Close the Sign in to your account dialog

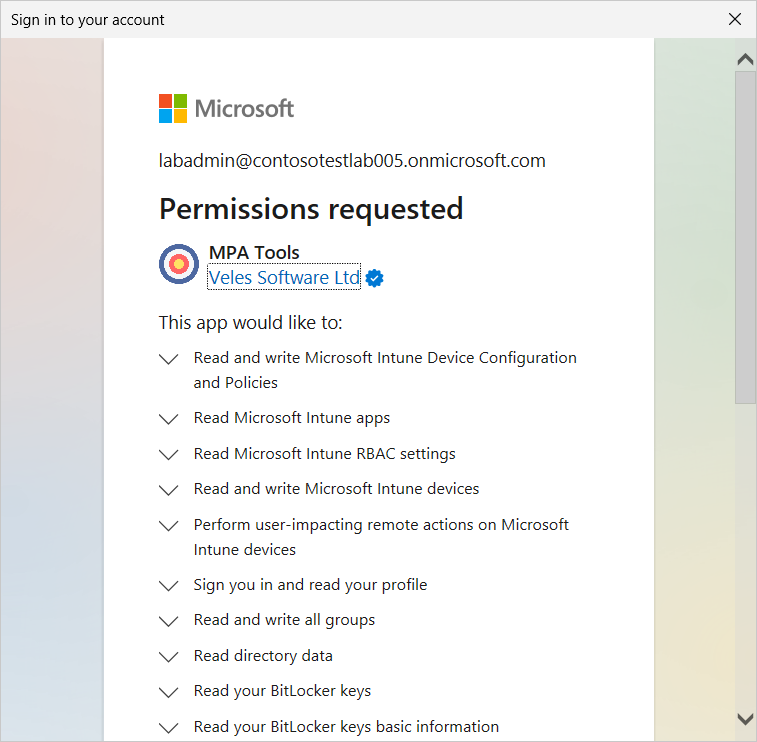(x=735, y=19)
